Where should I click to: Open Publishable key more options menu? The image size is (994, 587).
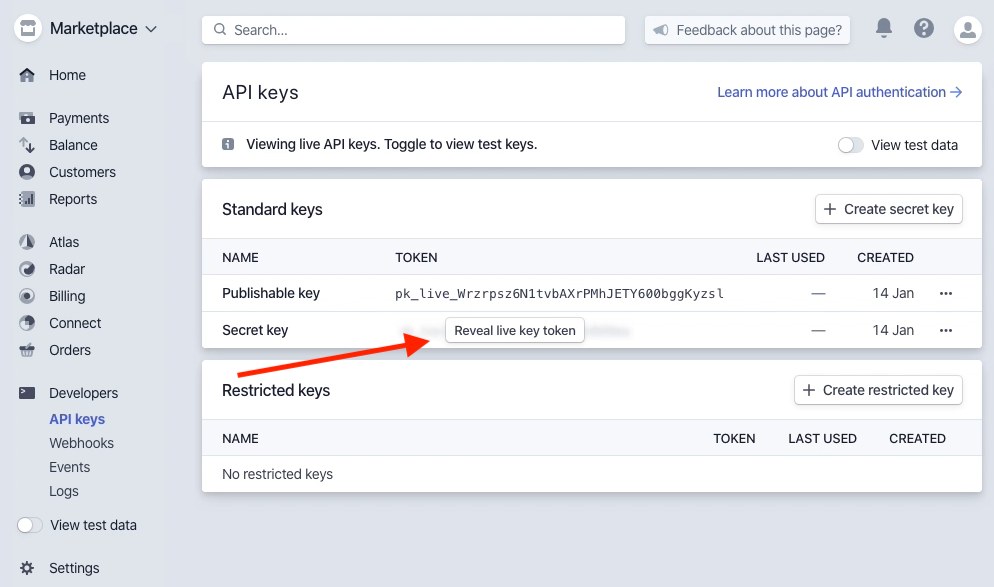coord(946,293)
